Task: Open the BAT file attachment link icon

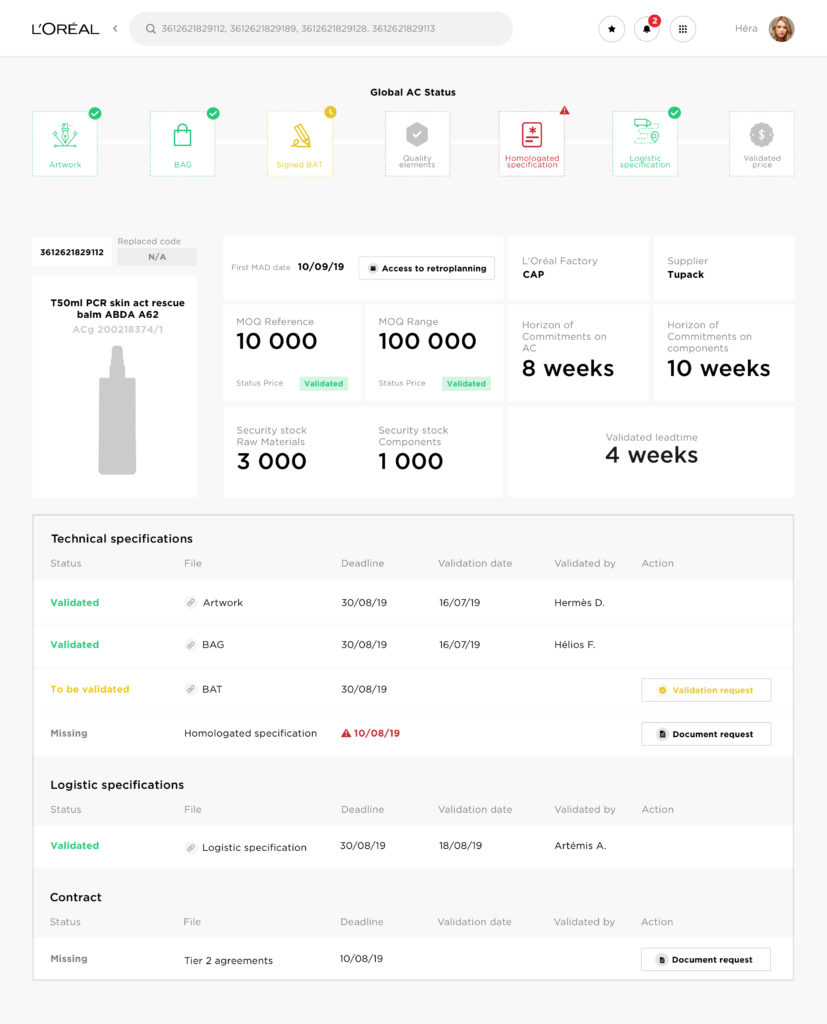Action: pos(190,689)
